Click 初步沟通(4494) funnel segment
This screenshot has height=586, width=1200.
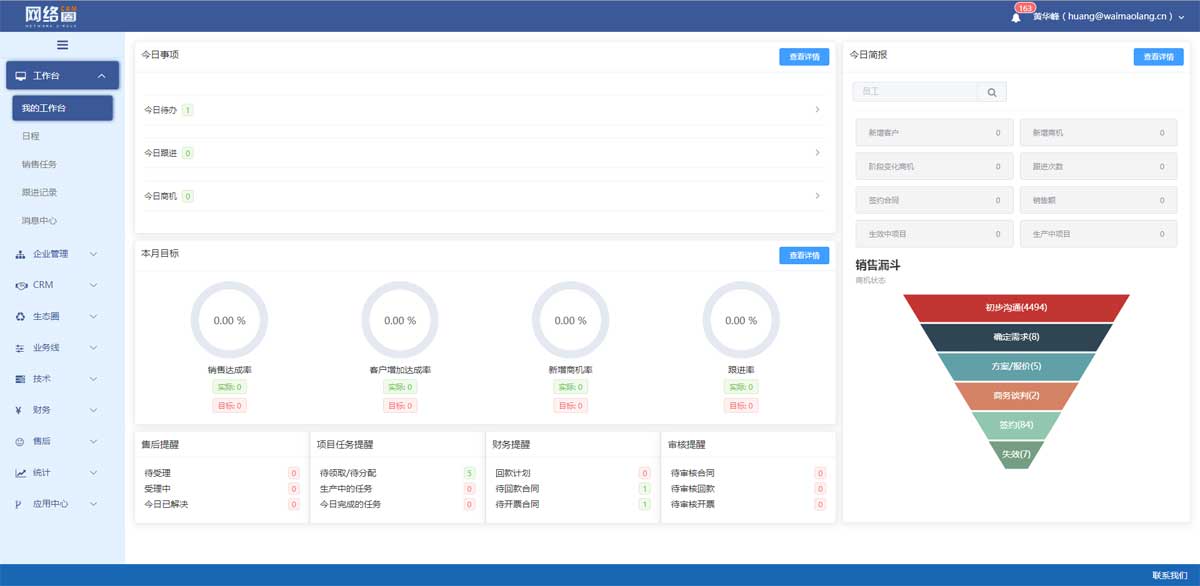click(1016, 308)
